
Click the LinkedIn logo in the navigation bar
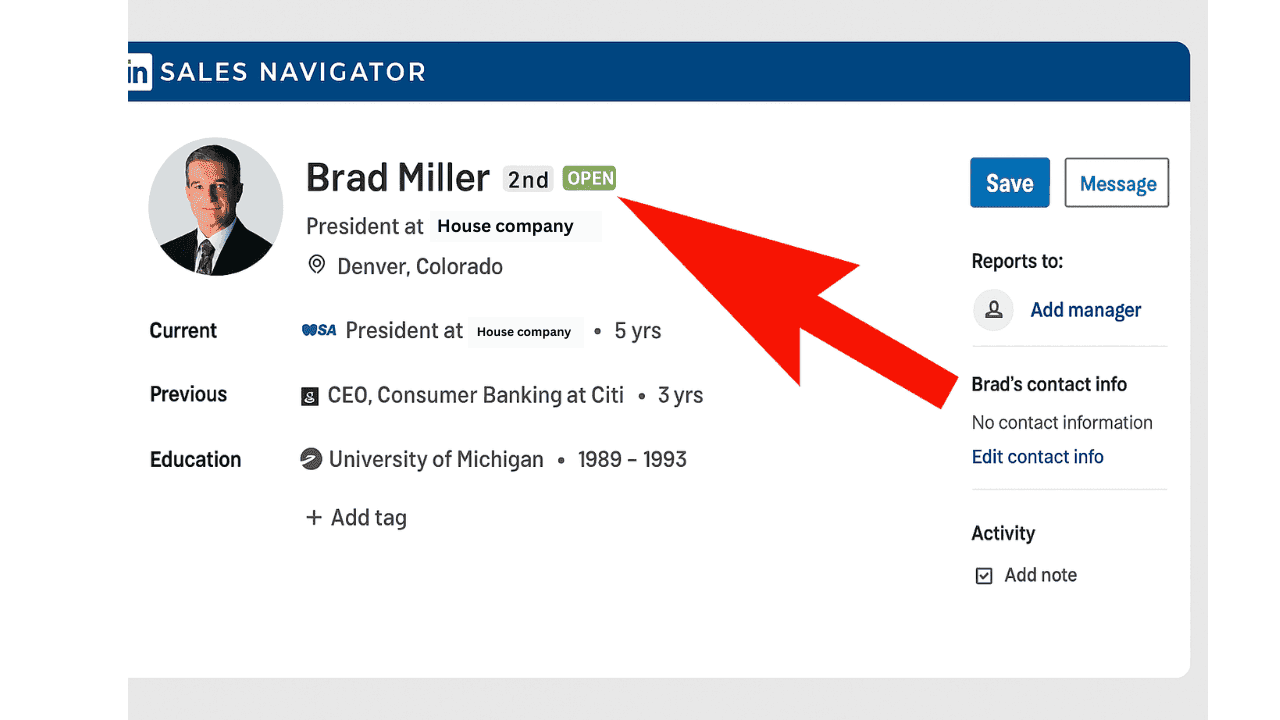click(x=137, y=71)
